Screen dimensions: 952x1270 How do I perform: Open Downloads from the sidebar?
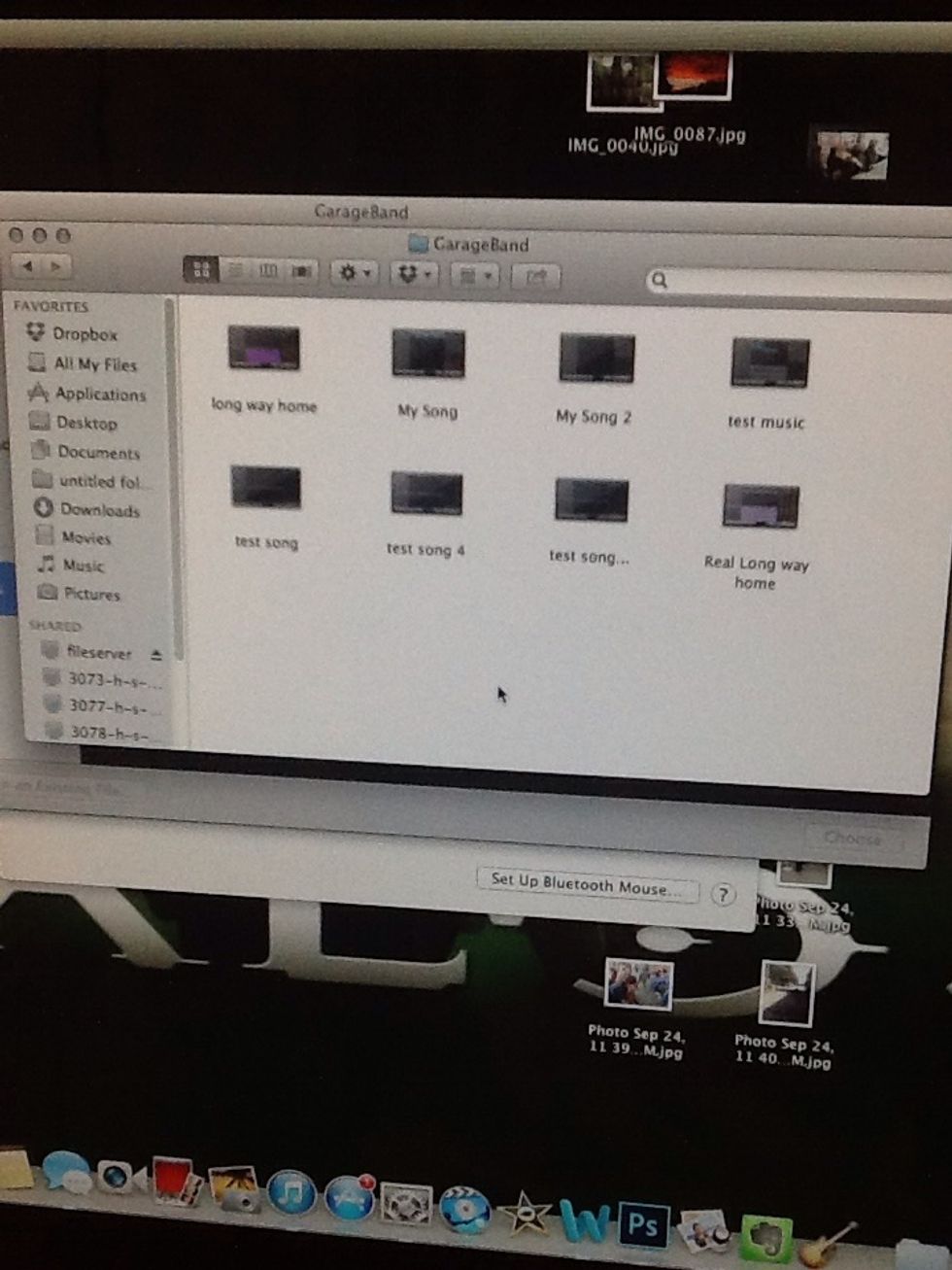[x=99, y=510]
